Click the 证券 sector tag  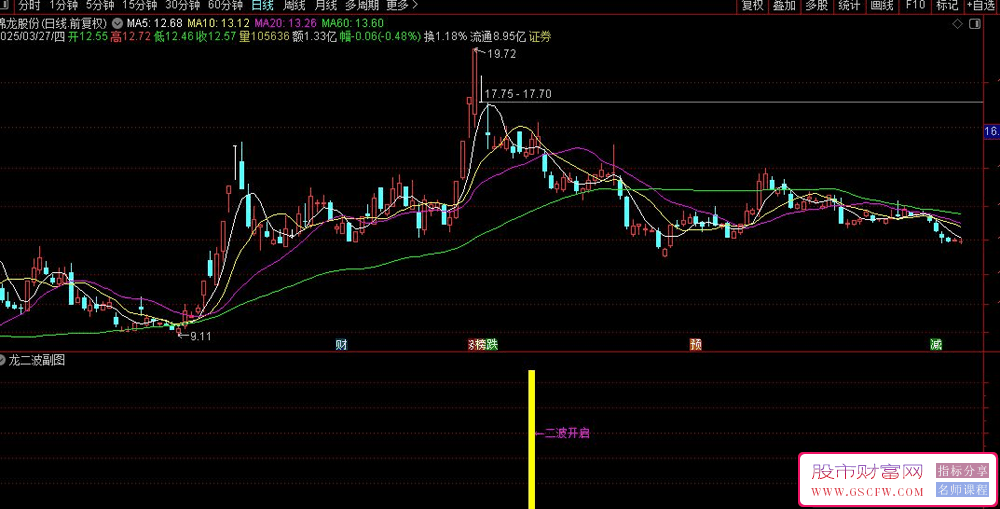[x=540, y=37]
